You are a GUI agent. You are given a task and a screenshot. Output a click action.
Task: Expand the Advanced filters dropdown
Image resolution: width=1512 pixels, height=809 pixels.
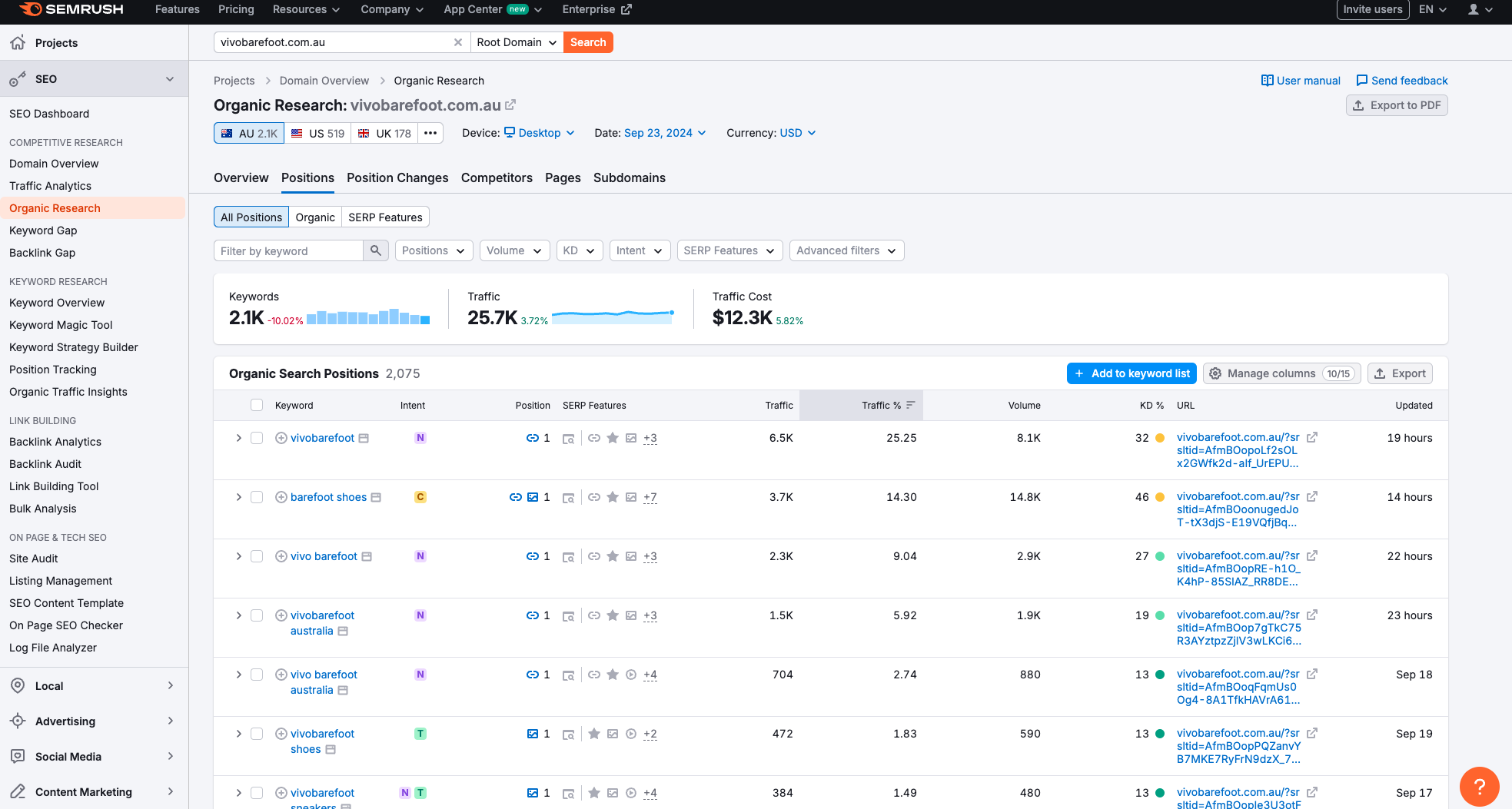coord(846,250)
